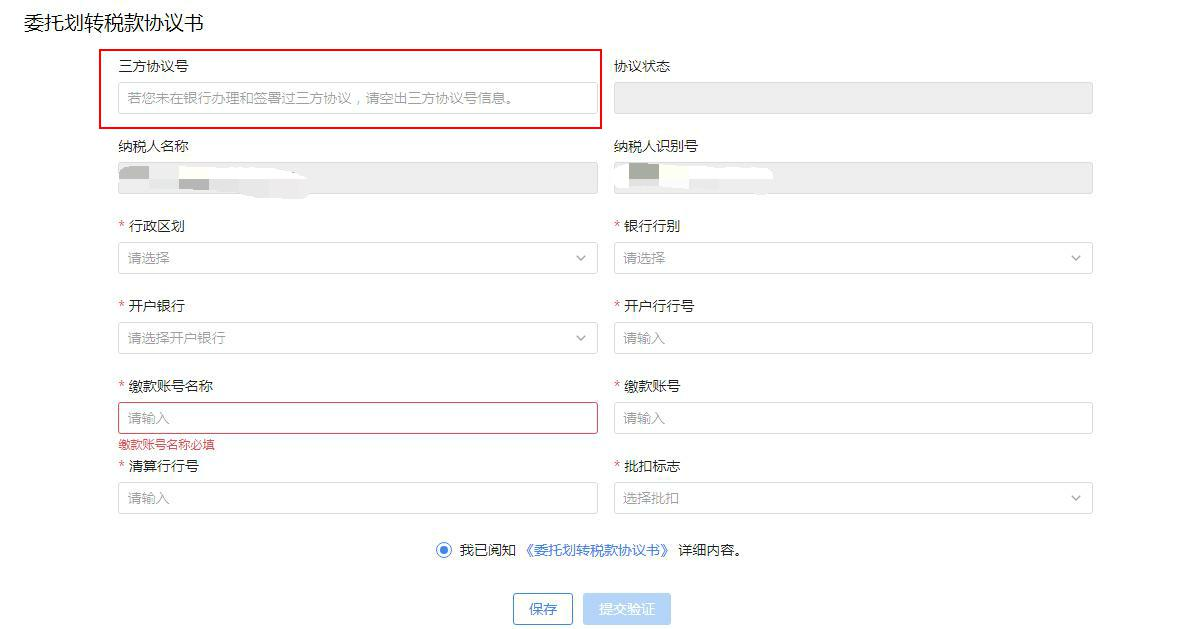Open the 请选择开户银行 dropdown
The height and width of the screenshot is (629, 1183).
pyautogui.click(x=340, y=338)
